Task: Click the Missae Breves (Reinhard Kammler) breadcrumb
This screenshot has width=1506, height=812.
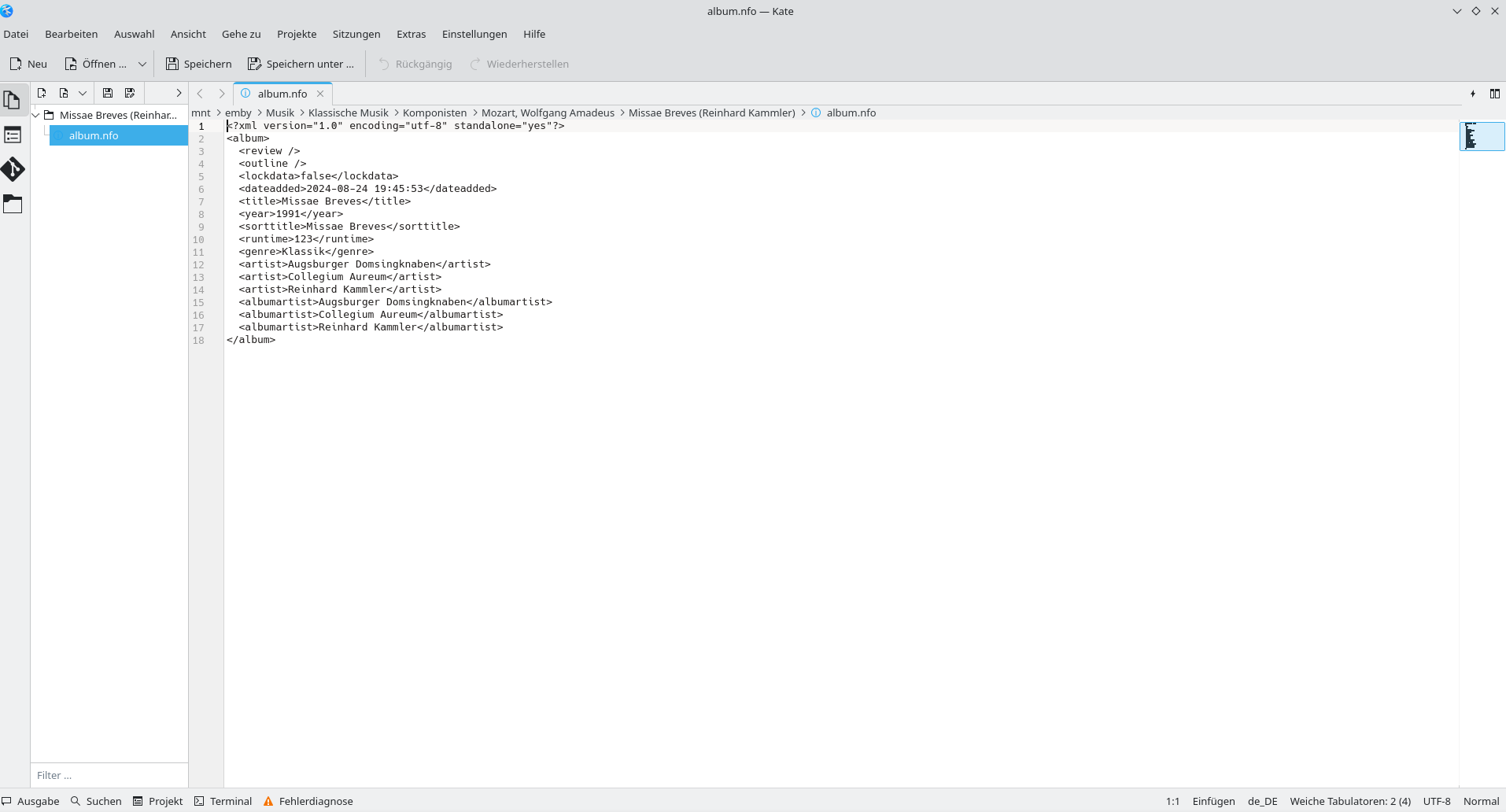Action: 712,113
